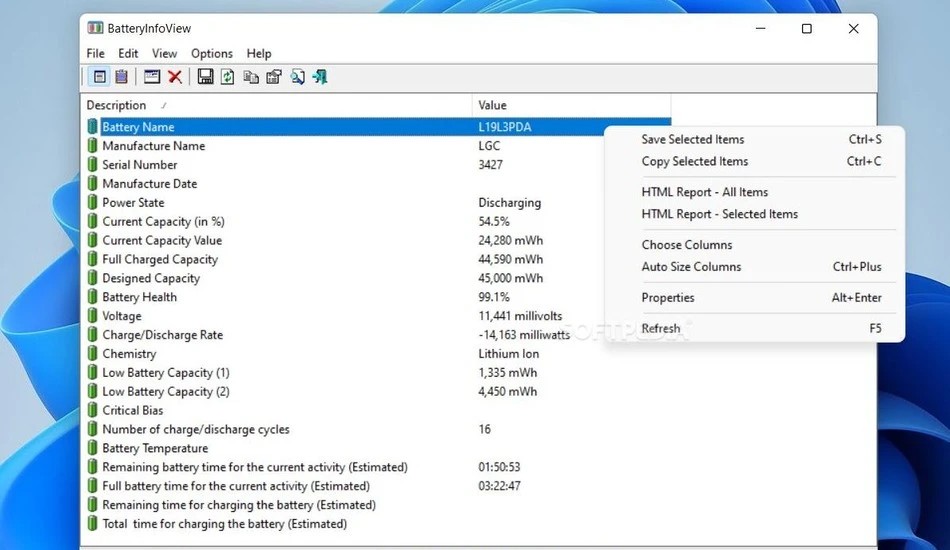Click the copy selected items toolbar icon
The width and height of the screenshot is (950, 550).
pos(251,77)
